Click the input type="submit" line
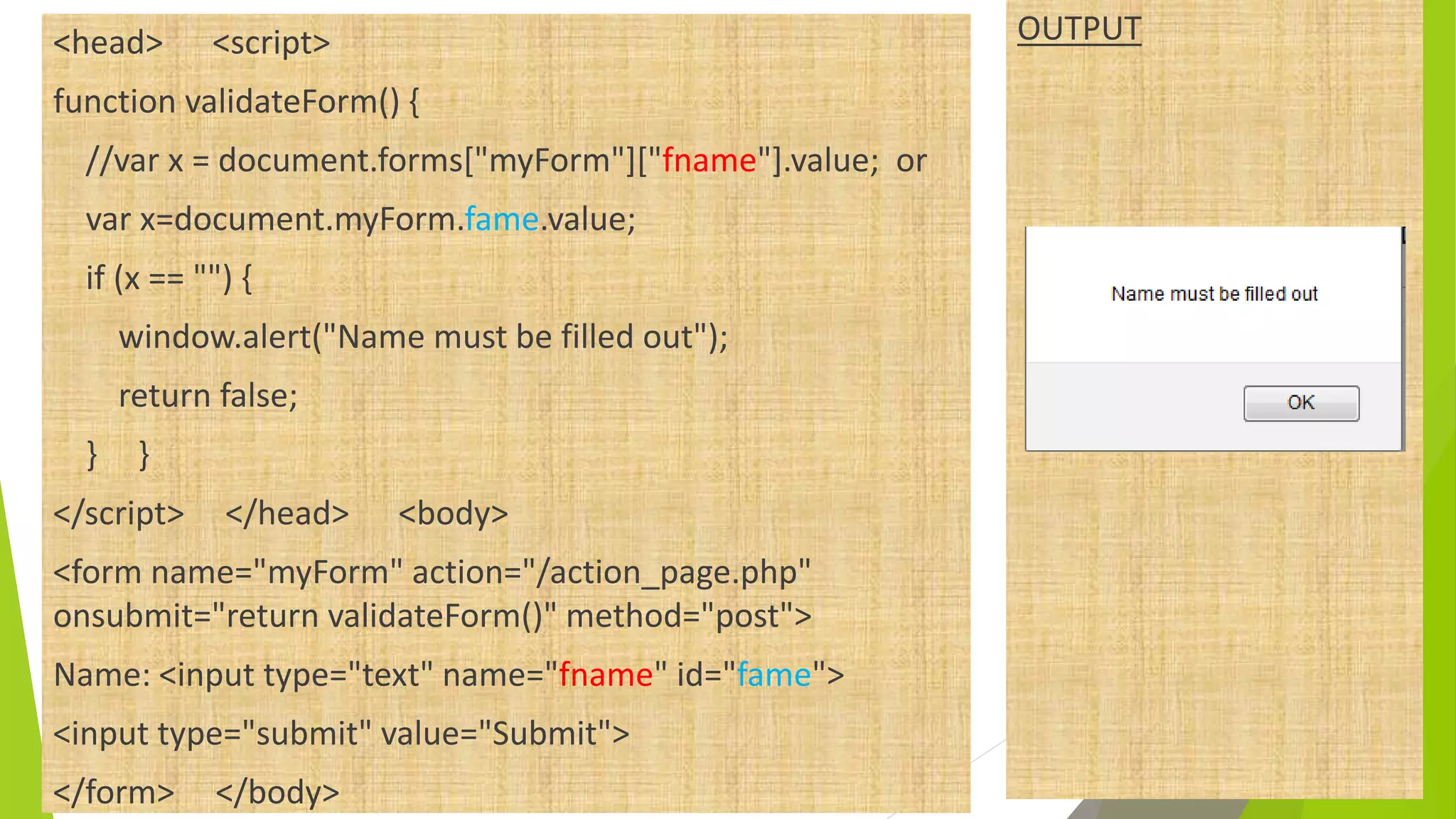 pos(342,734)
